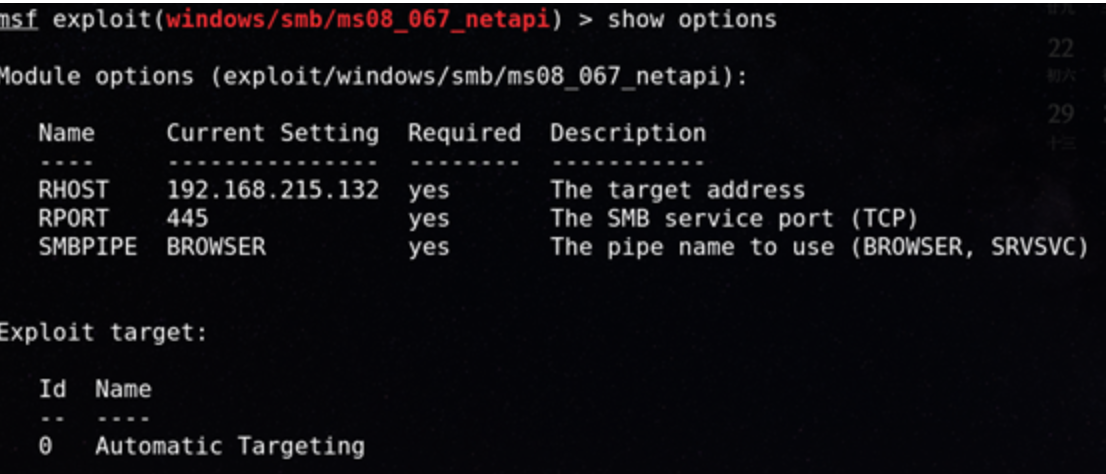Screen dimensions: 1106x474
Task: Click the msf prompt text
Action: 20,19
